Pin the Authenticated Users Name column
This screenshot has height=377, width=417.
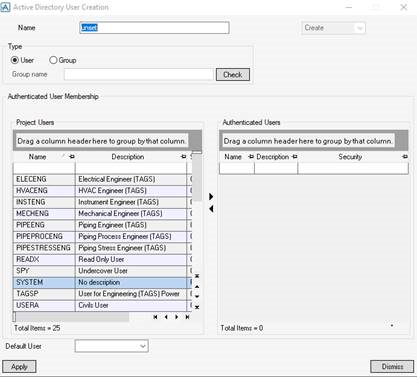tap(251, 157)
